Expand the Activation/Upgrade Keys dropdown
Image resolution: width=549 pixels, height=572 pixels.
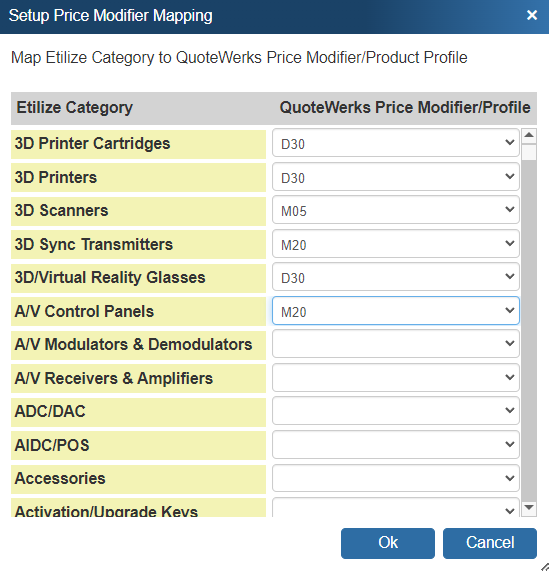[x=396, y=507]
